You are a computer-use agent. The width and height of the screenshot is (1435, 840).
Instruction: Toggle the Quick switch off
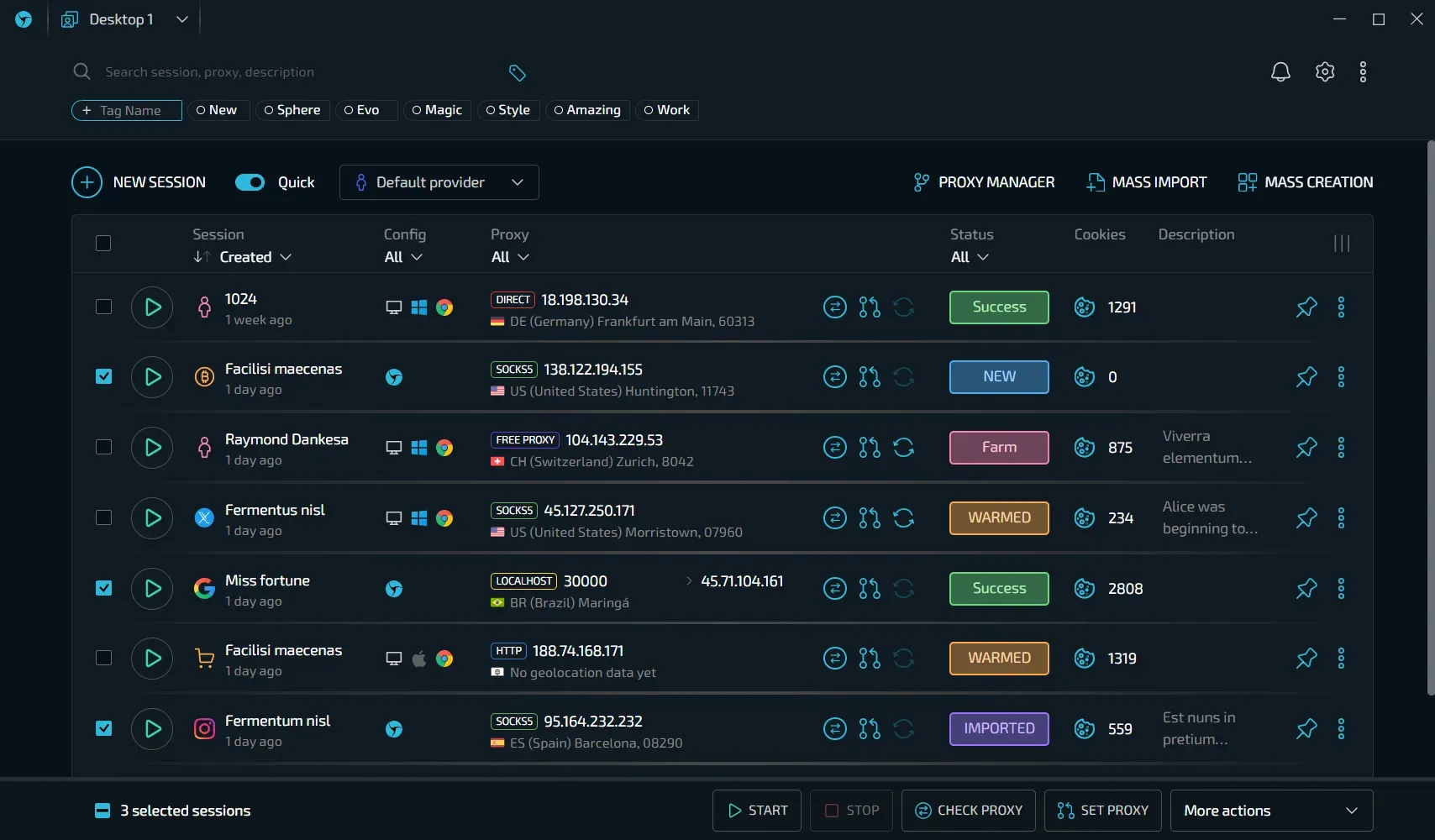point(250,182)
